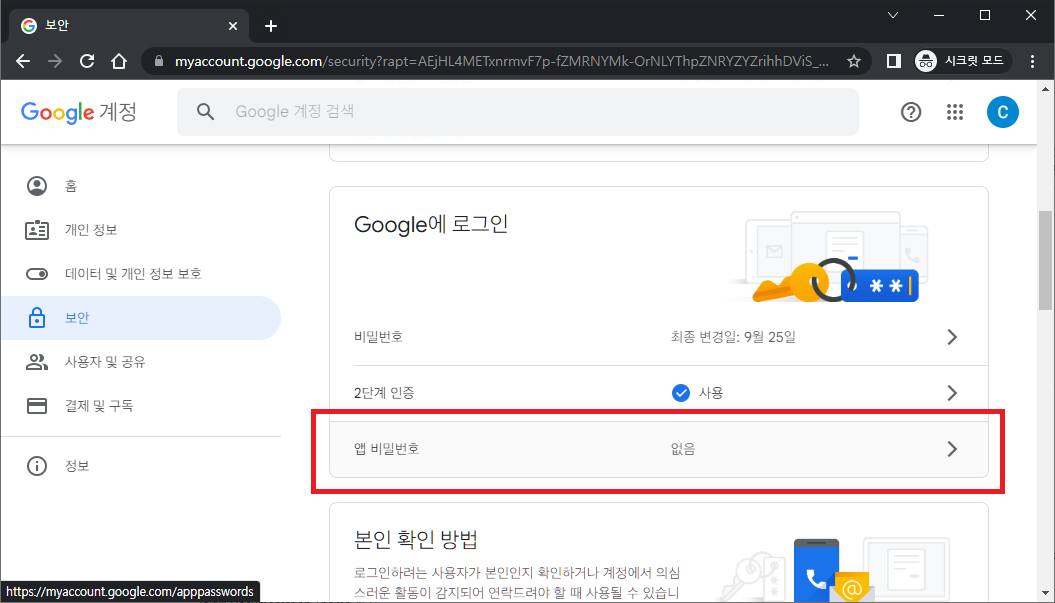This screenshot has width=1055, height=603.
Task: Select the 보안 browser tab
Action: (x=129, y=26)
